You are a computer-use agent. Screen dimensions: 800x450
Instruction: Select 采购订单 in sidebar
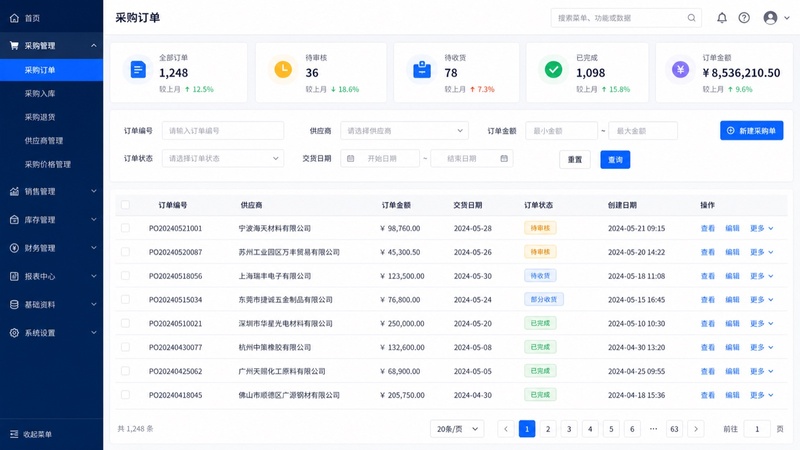(51, 70)
